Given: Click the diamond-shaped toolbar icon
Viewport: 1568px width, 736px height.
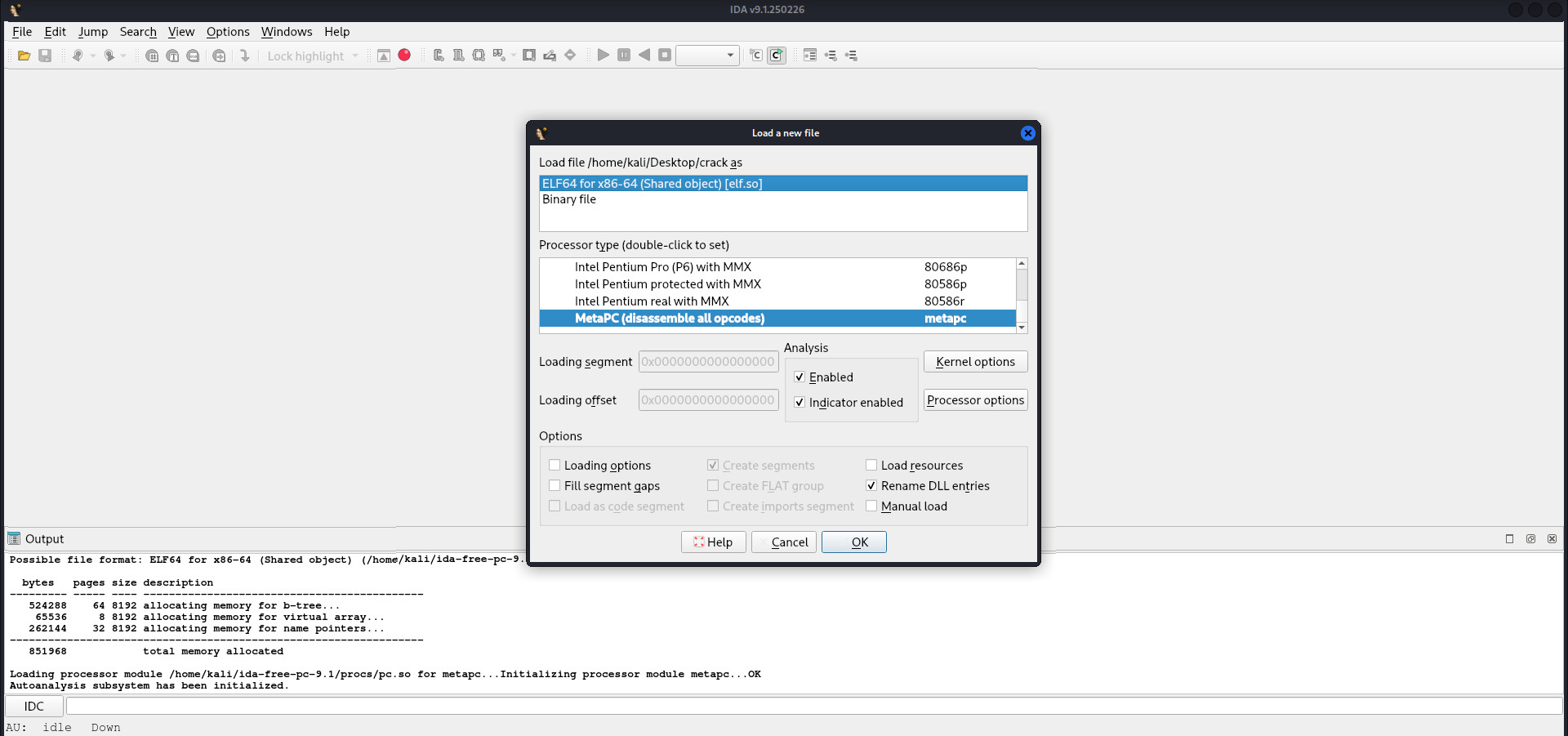Looking at the screenshot, I should pyautogui.click(x=570, y=55).
